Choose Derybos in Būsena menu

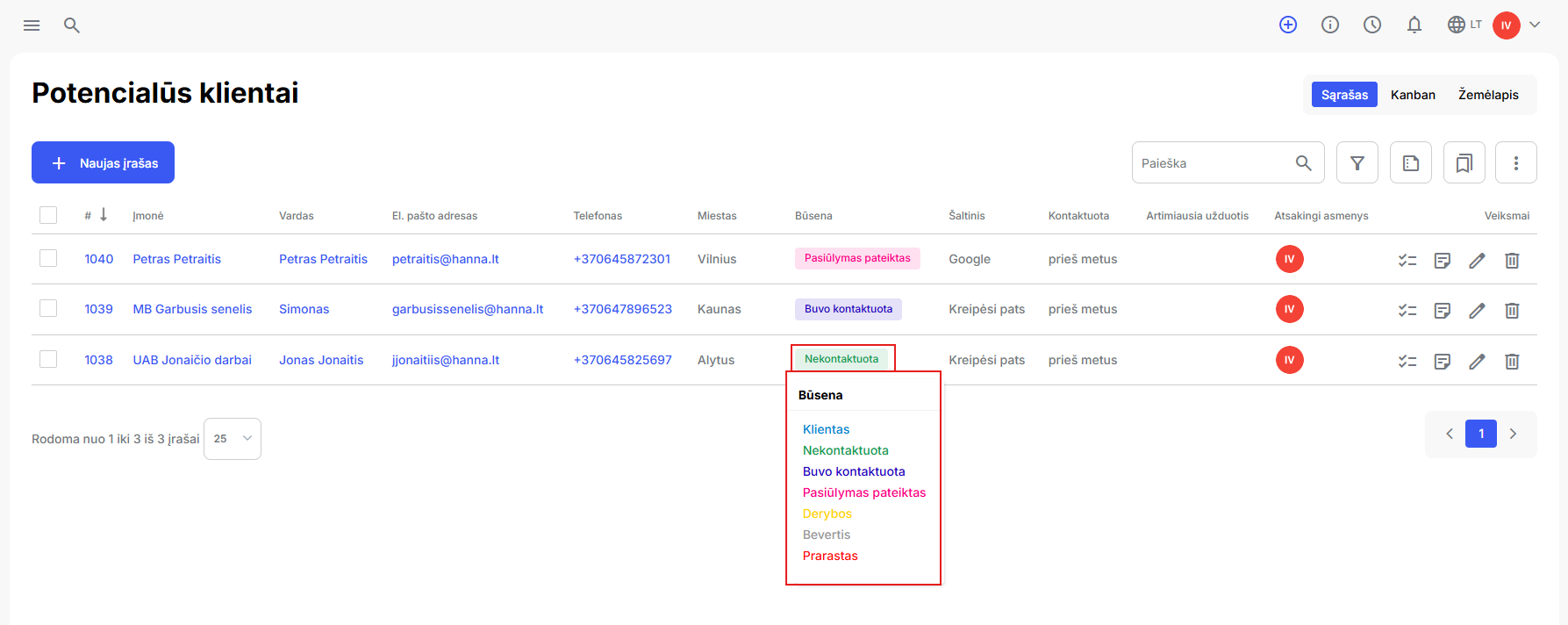click(x=827, y=514)
